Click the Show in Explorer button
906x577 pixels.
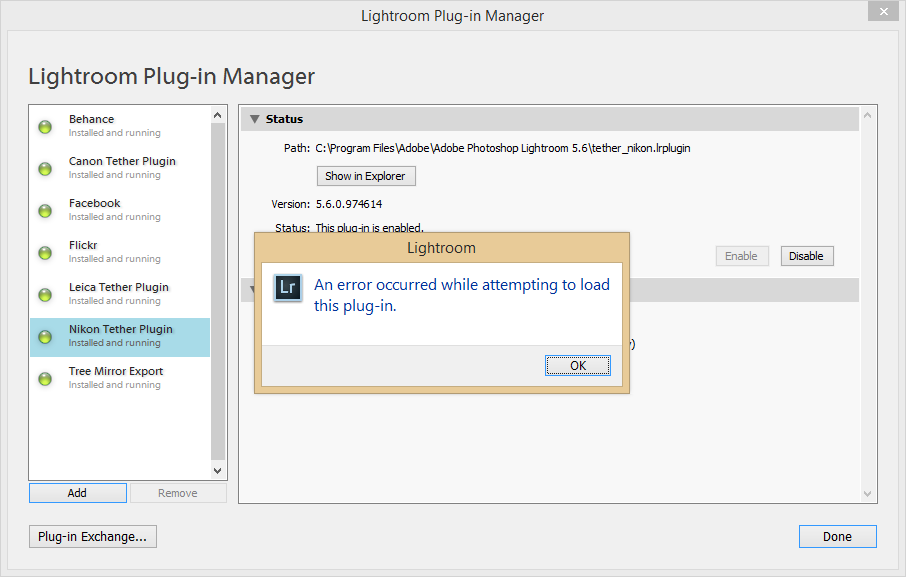pyautogui.click(x=366, y=176)
